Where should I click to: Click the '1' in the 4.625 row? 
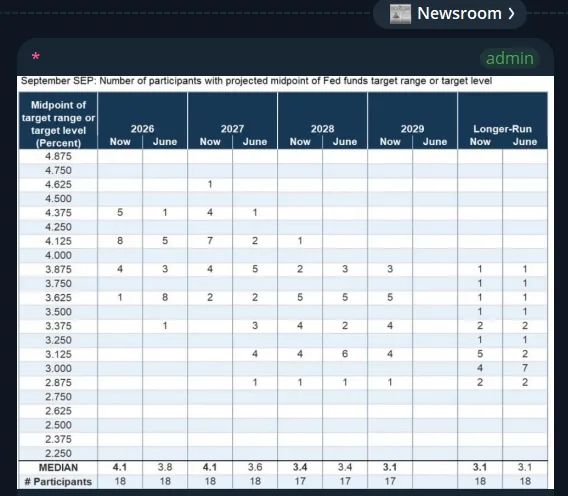point(210,184)
